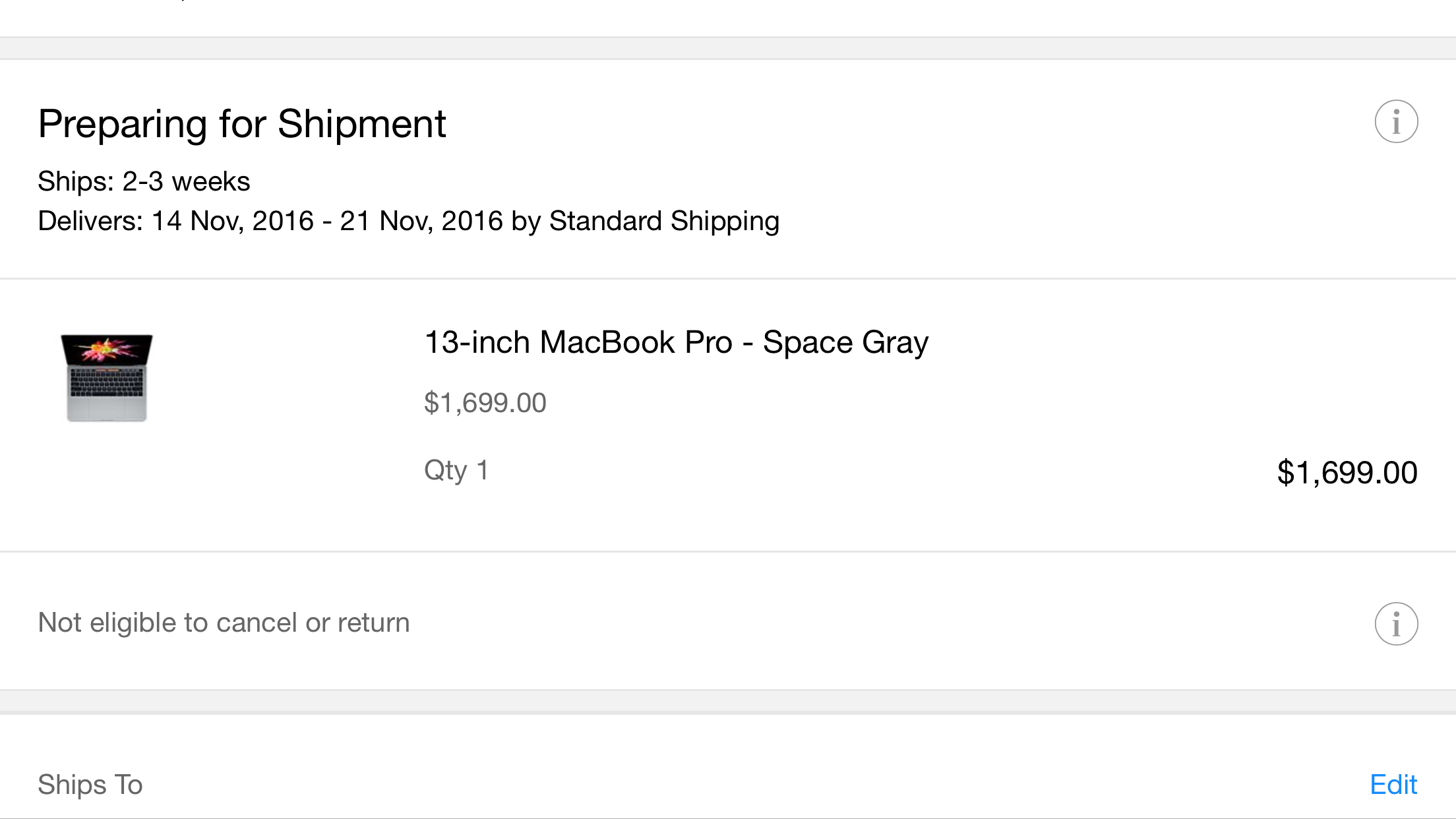Screen dimensions: 1456x819
Task: Click the keyboard area of product image
Action: (107, 382)
